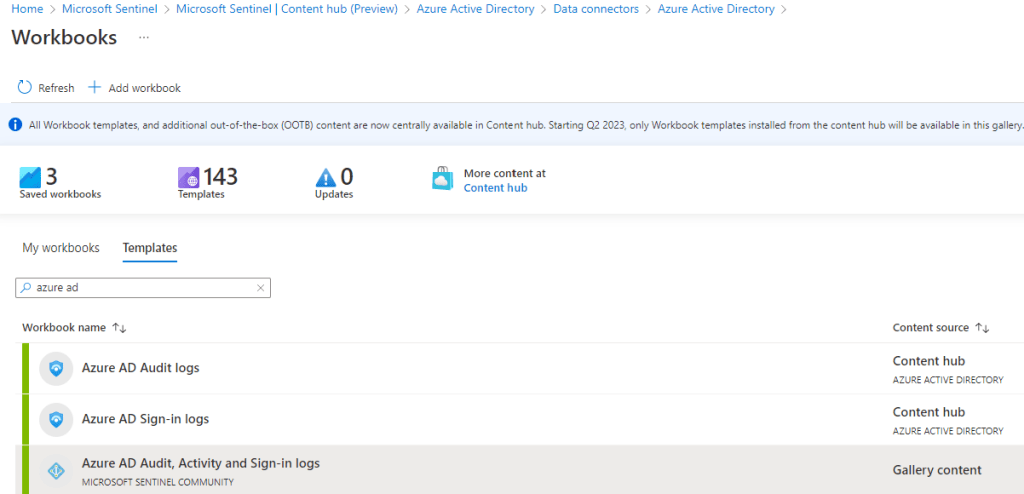The height and width of the screenshot is (494, 1024).
Task: Select the Templates tab
Action: tap(150, 248)
